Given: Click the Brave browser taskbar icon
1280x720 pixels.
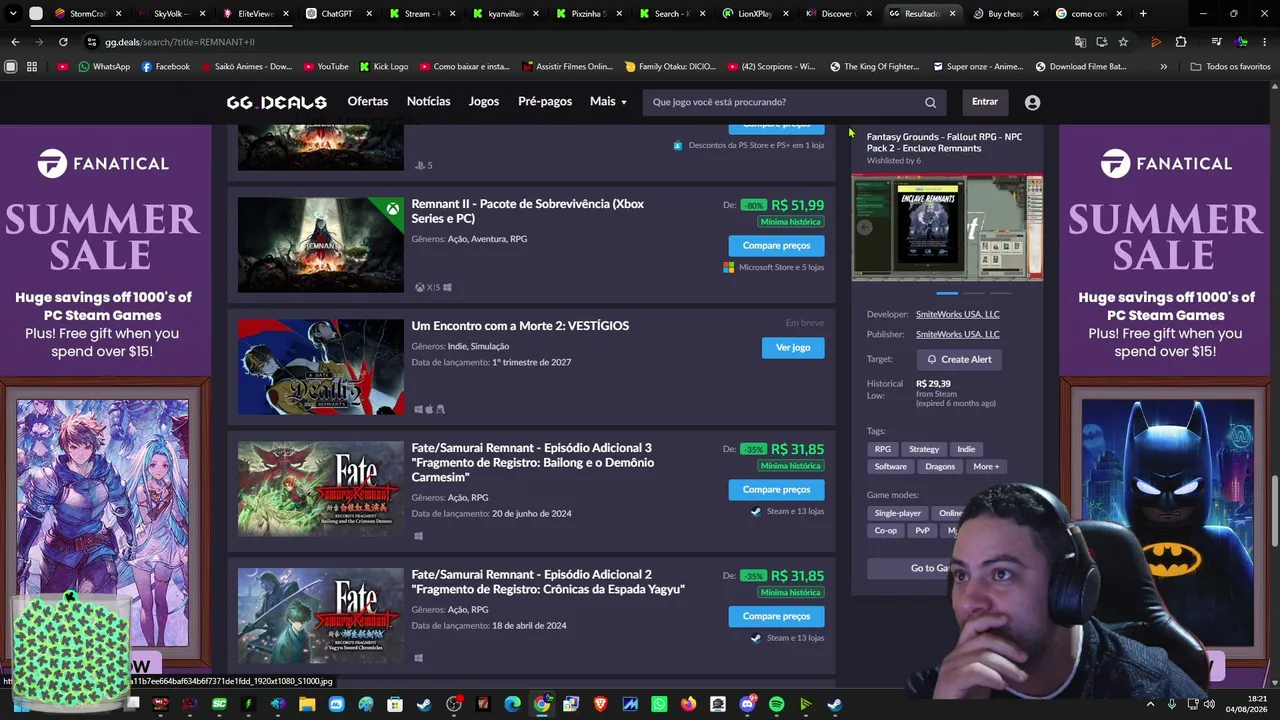Looking at the screenshot, I should (600, 704).
